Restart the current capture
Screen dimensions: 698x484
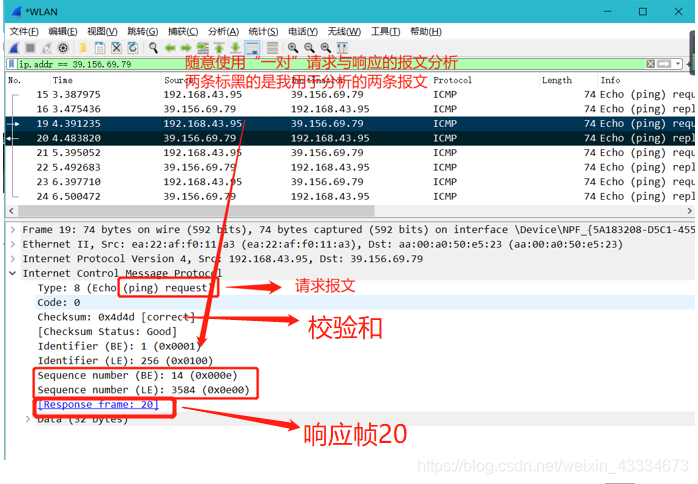point(47,48)
